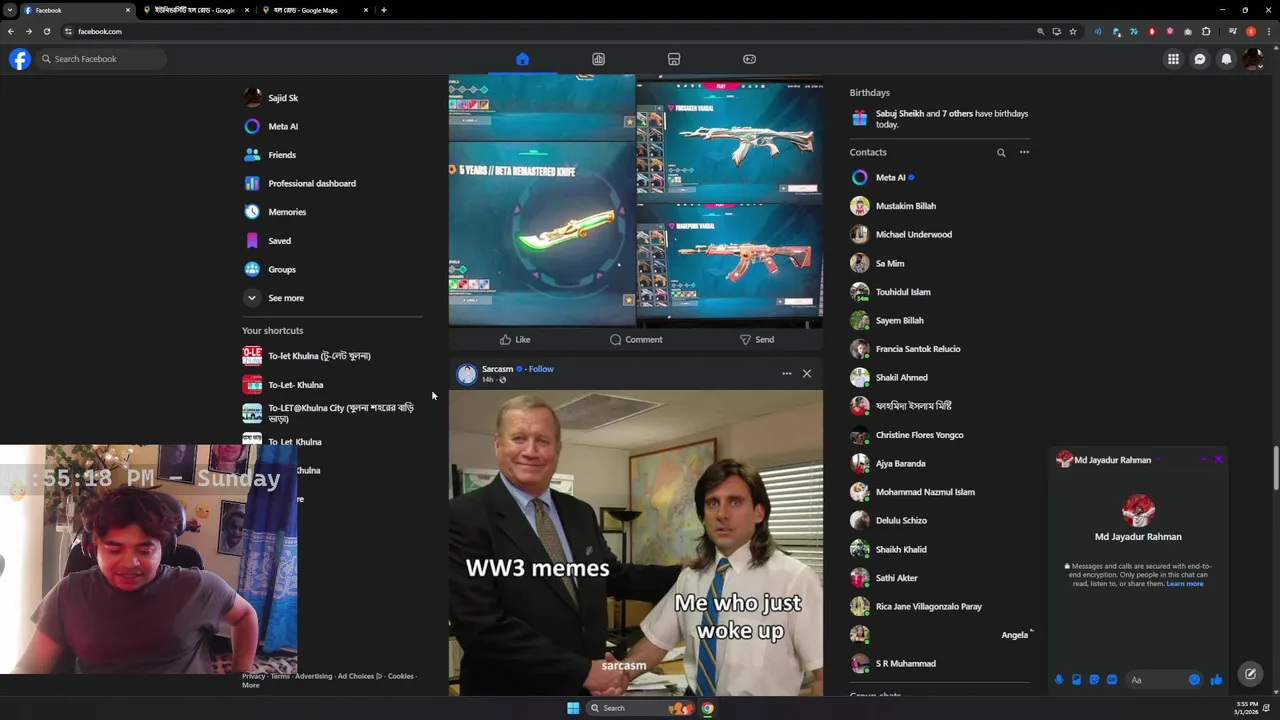Screen dimensions: 1280x720
Task: Open the Facebook Home feed tab
Action: [x=522, y=59]
